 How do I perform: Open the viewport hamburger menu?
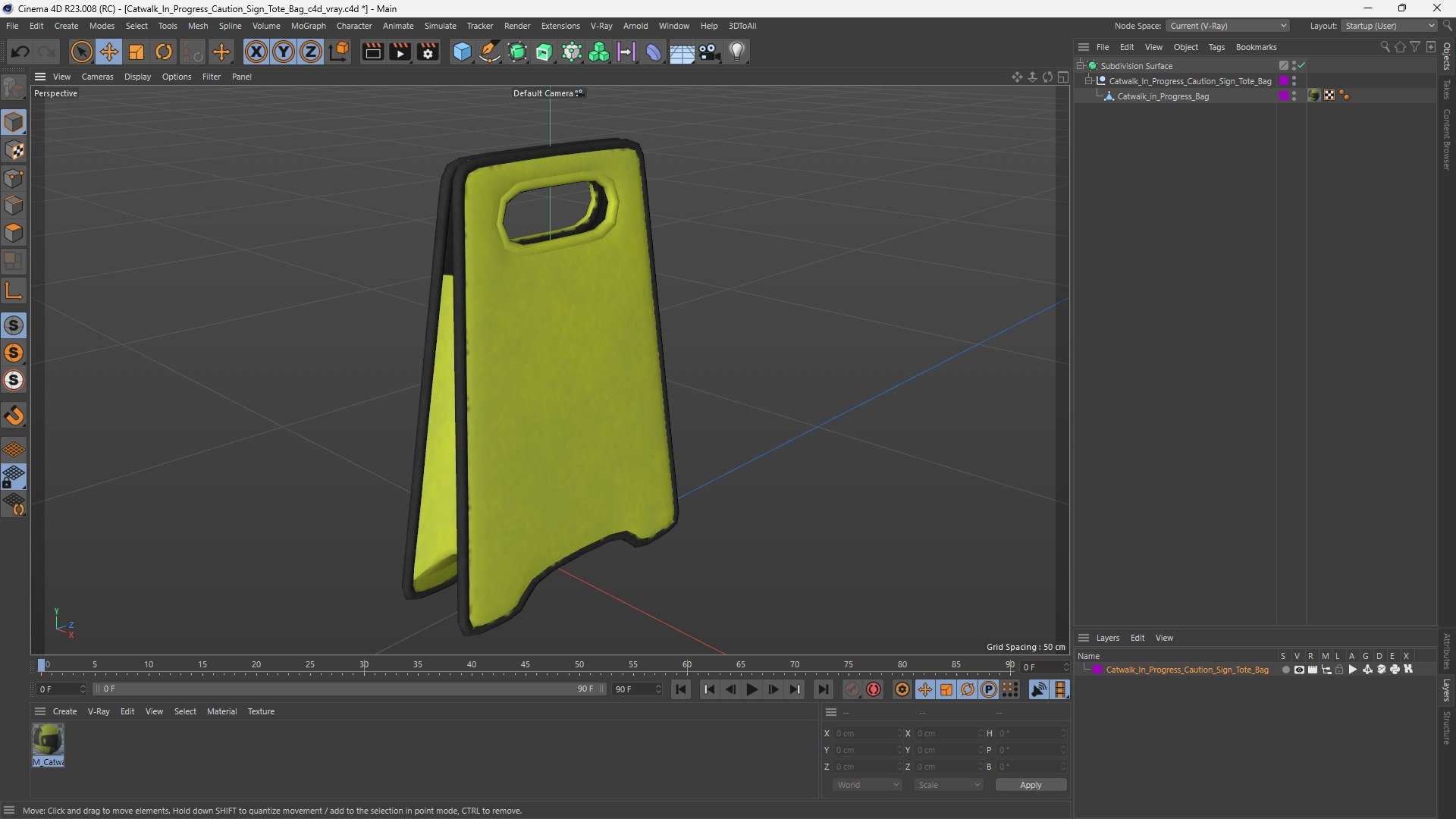(40, 77)
